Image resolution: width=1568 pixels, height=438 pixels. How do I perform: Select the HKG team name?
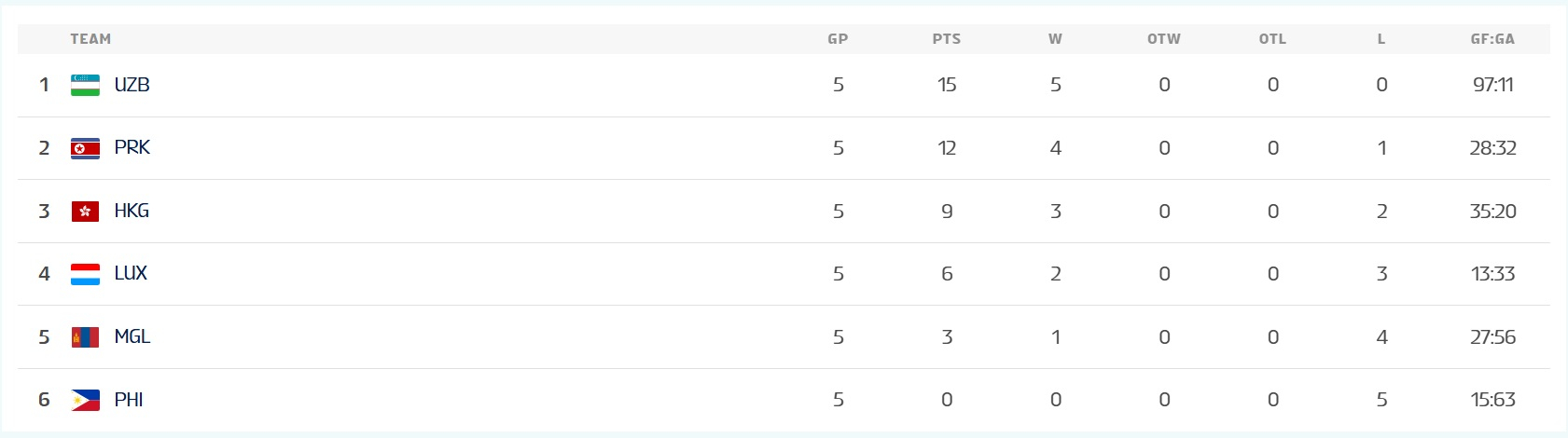132,212
